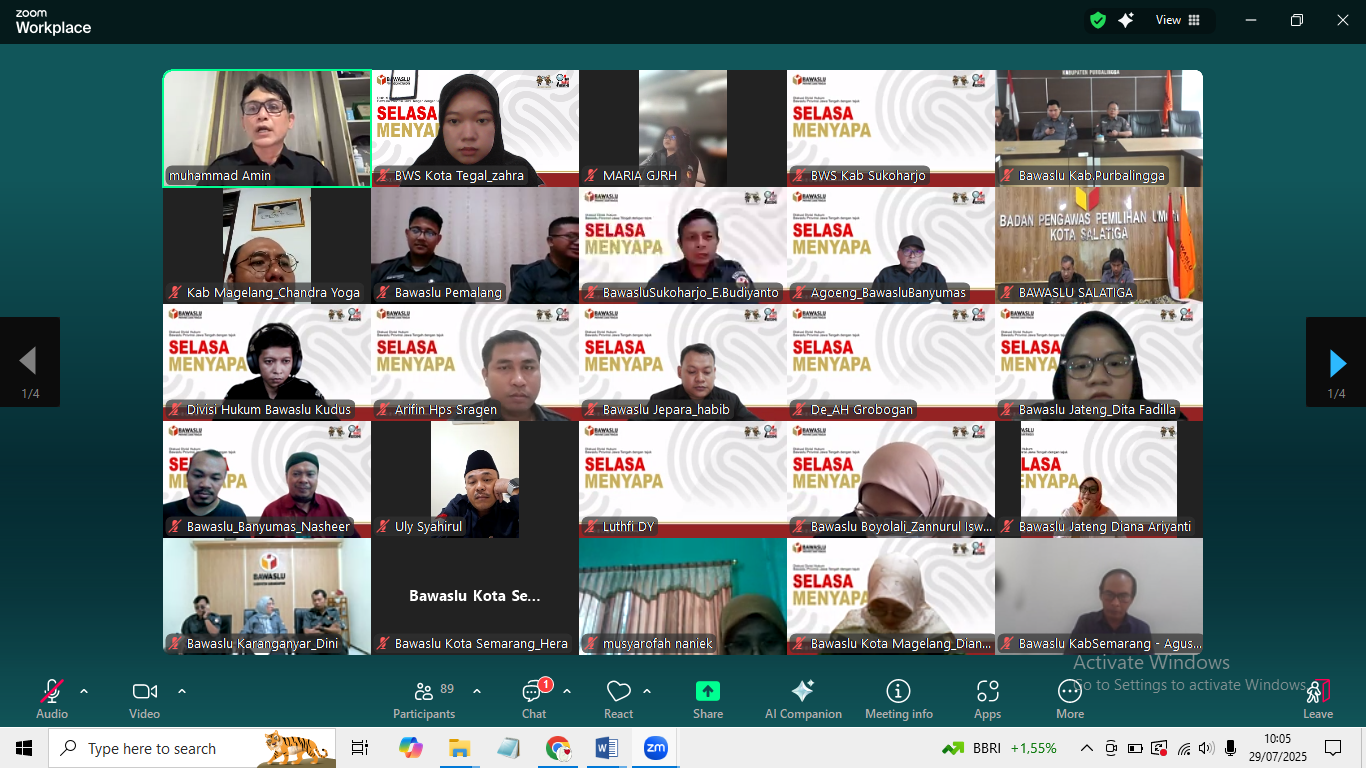Open the AI Companion panel
This screenshot has width=1366, height=768.
803,697
